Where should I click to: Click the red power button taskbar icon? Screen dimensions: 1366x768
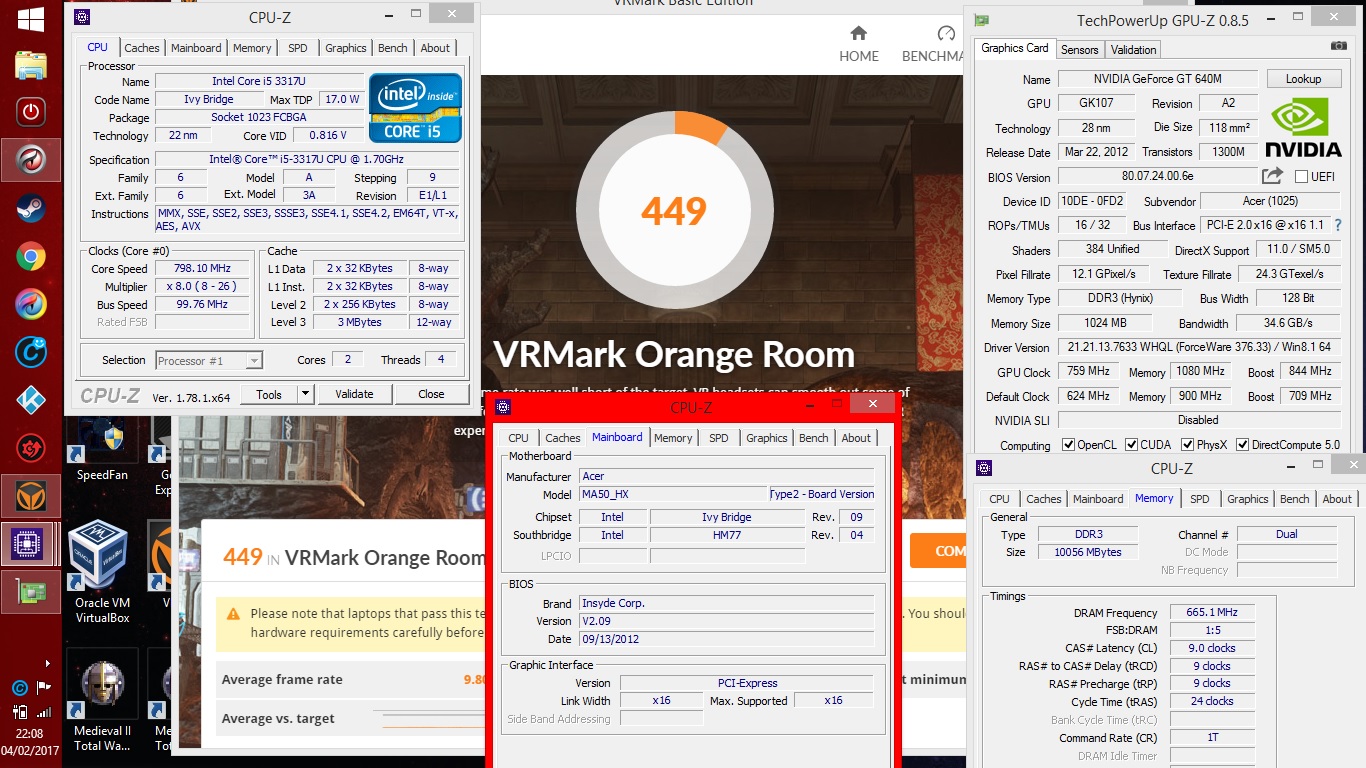click(30, 111)
